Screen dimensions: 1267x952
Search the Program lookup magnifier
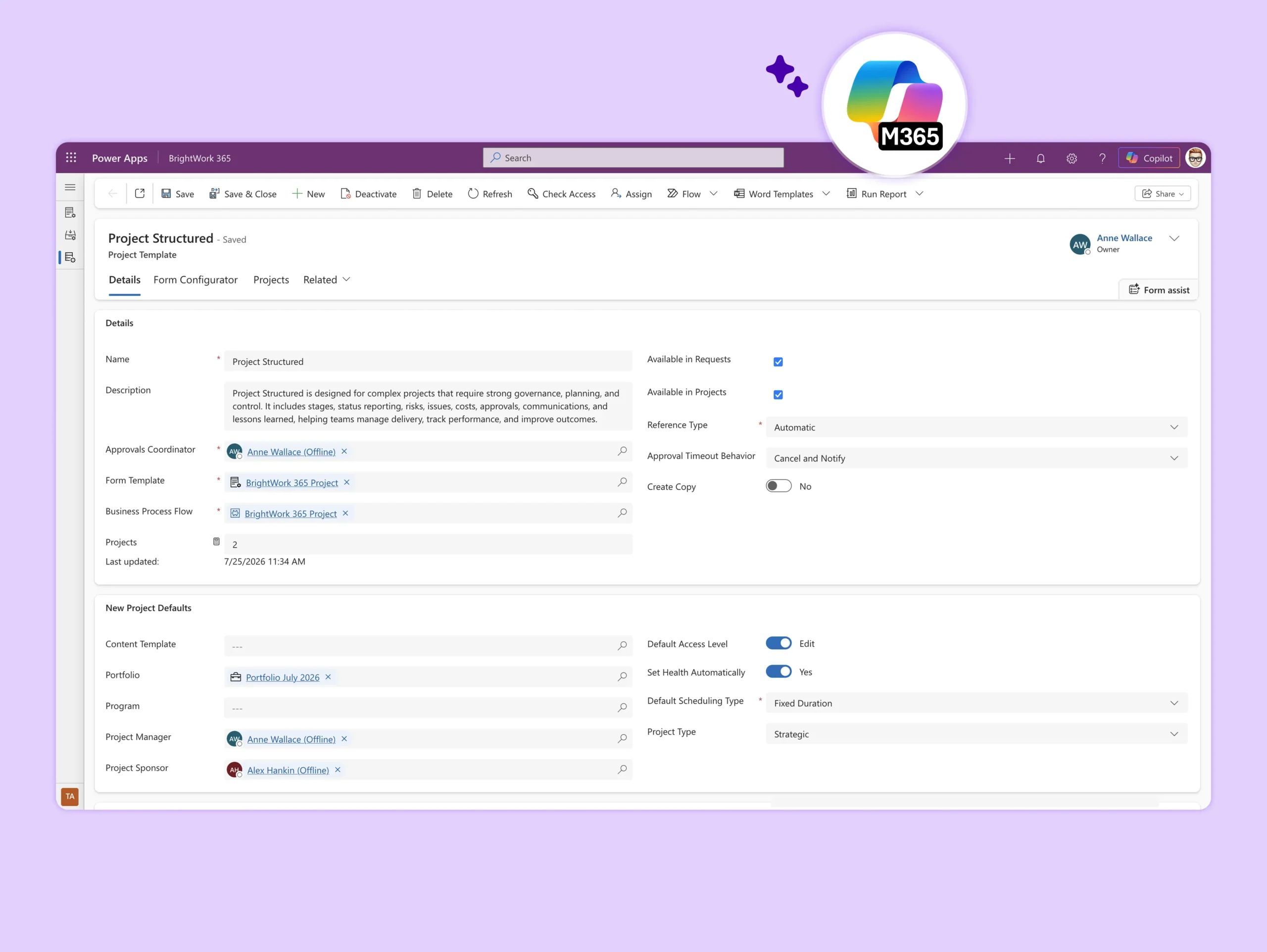click(x=622, y=708)
